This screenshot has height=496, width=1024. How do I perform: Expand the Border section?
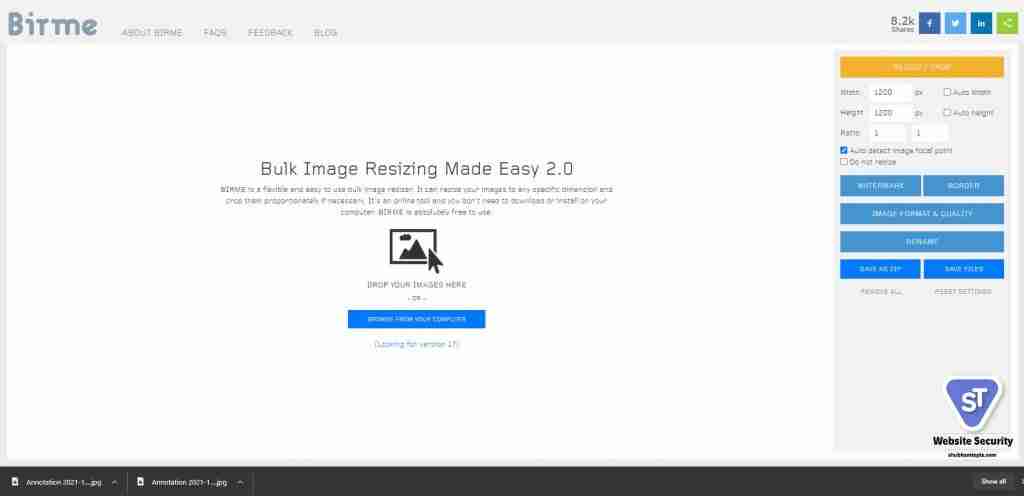pos(963,185)
